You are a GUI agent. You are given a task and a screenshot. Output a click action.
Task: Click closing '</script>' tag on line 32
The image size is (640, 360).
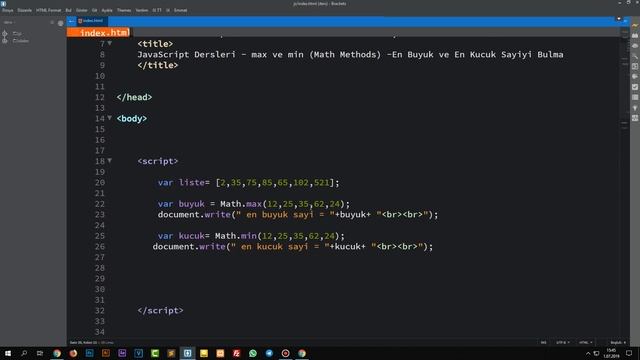pos(160,311)
